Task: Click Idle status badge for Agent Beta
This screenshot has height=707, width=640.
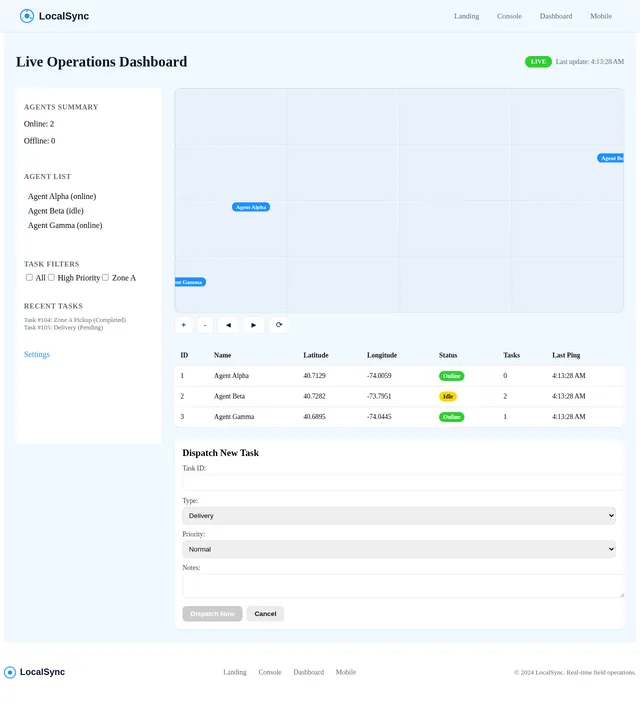Action: click(448, 397)
